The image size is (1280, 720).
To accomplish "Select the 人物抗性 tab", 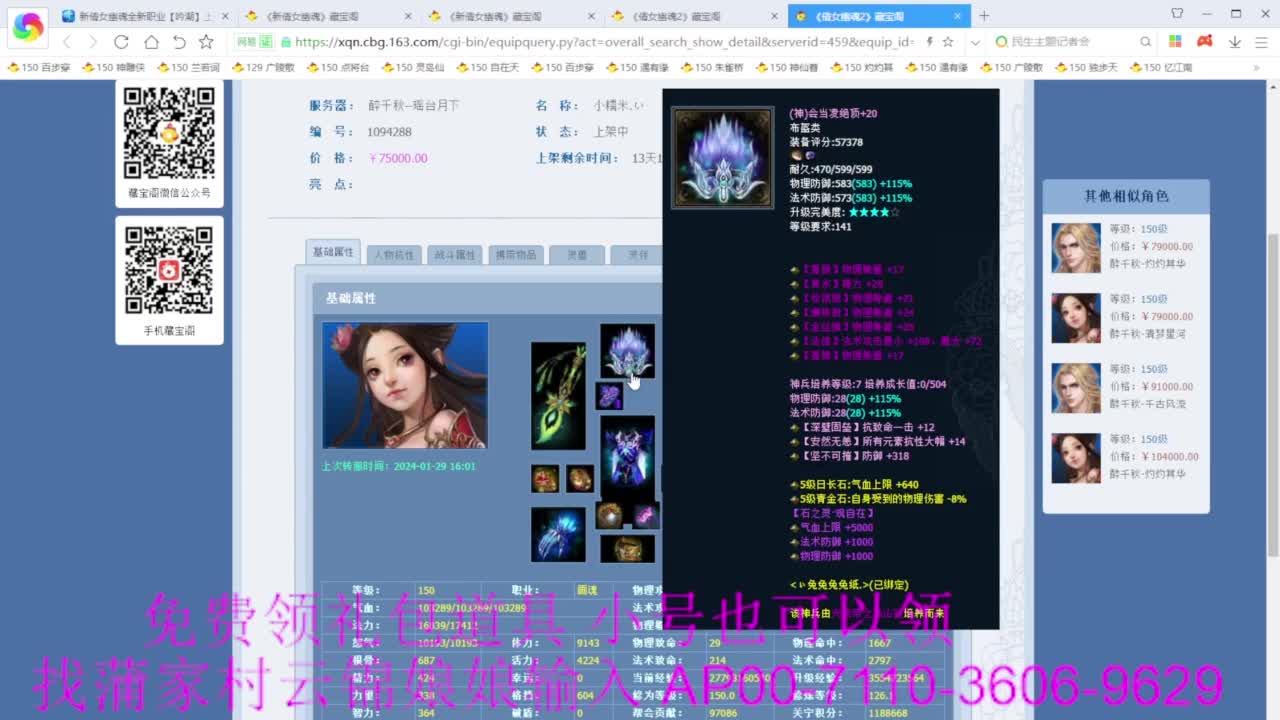I will pos(394,255).
